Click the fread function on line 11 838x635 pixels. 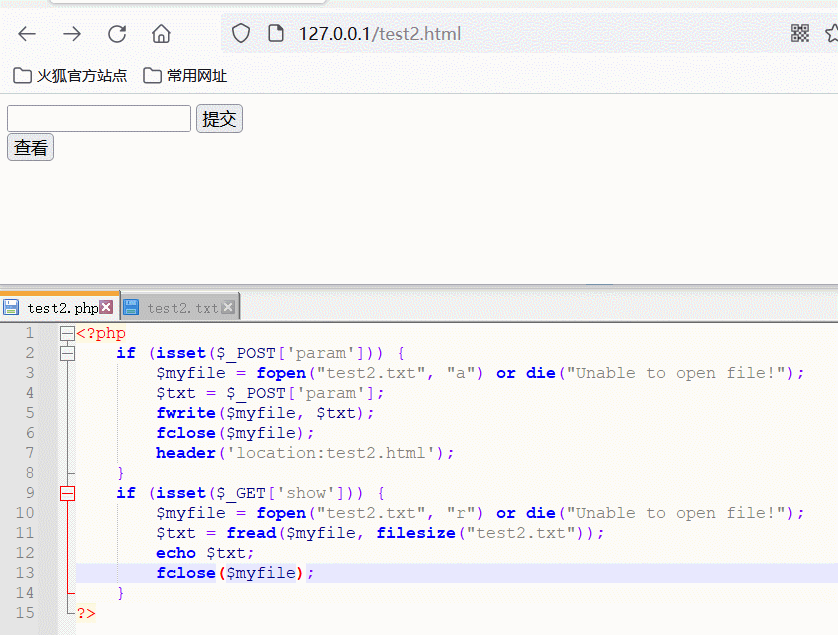(x=251, y=533)
